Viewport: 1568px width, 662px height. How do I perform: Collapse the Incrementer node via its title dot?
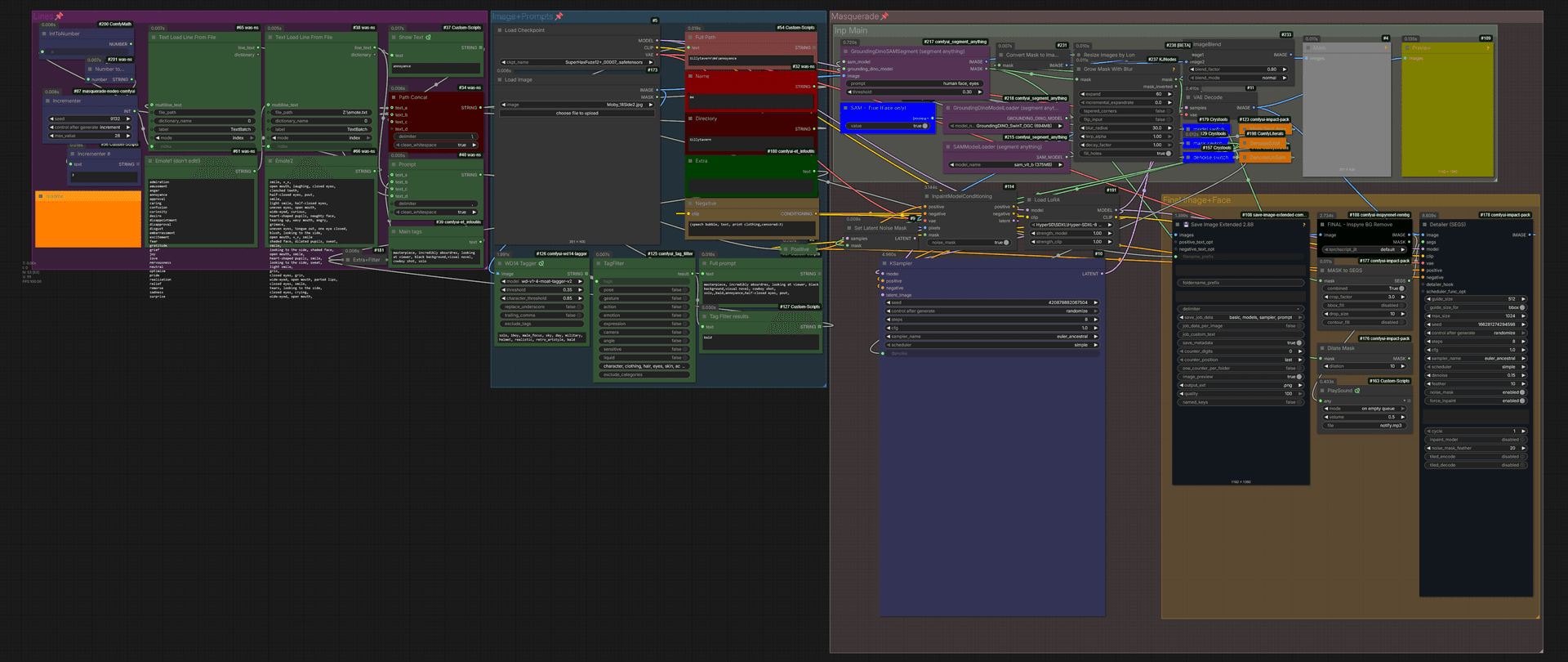point(47,101)
